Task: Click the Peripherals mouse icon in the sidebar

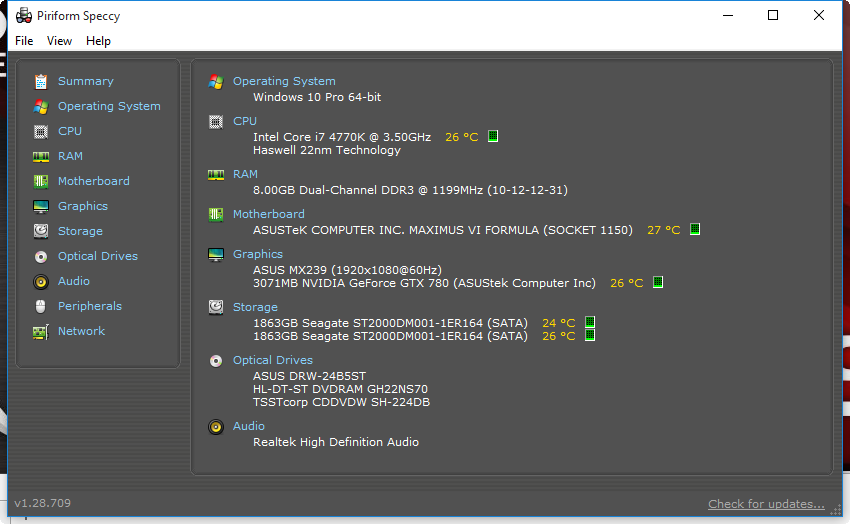Action: [41, 306]
